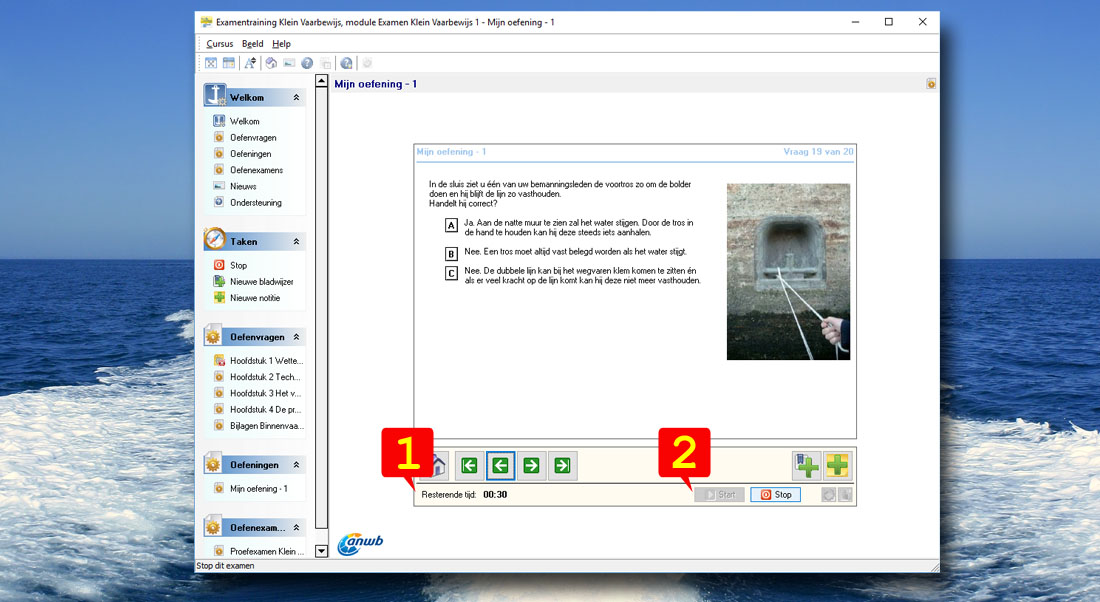Screen dimensions: 1100x602
Task: Collapse the Oefenvragen sidebar section
Action: (296, 338)
